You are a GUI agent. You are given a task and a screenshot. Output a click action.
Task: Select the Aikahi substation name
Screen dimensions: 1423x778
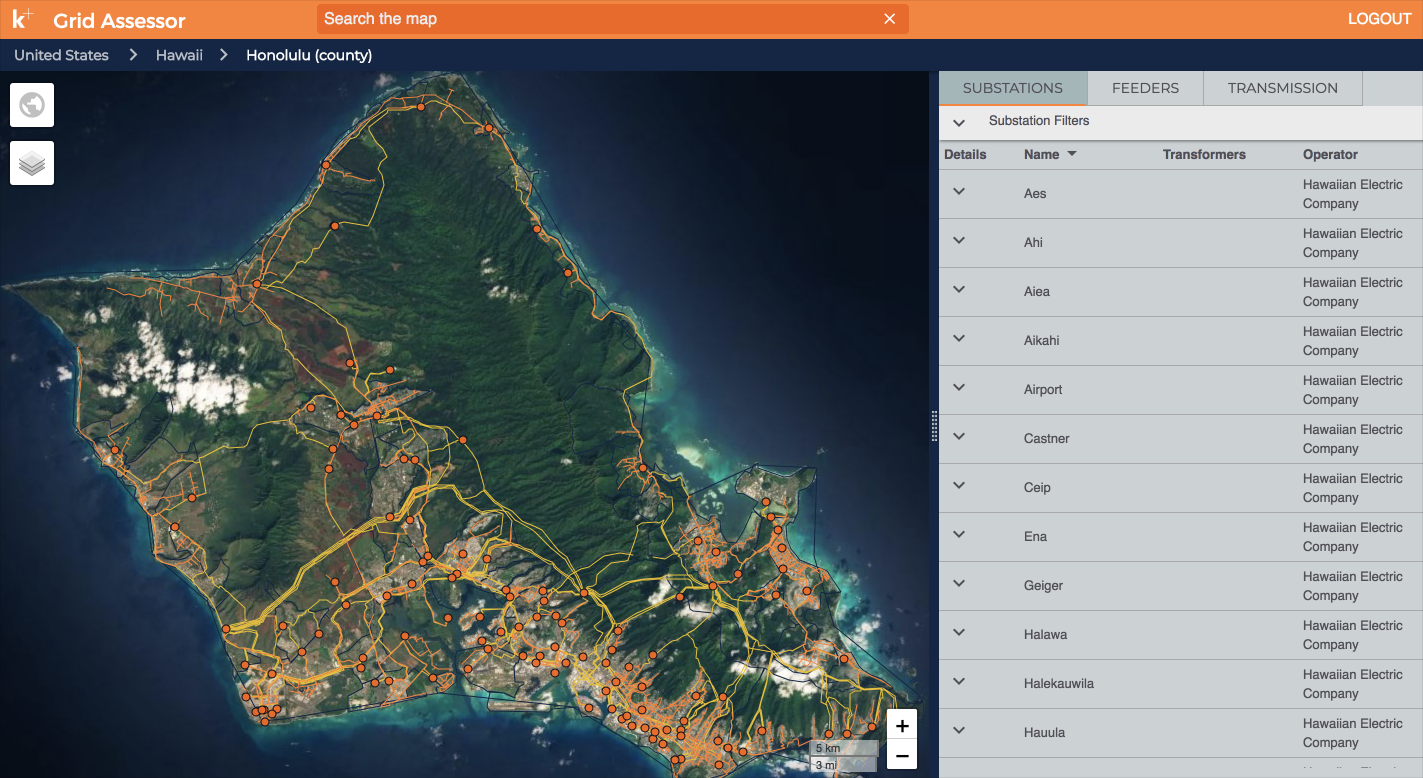coord(1041,341)
